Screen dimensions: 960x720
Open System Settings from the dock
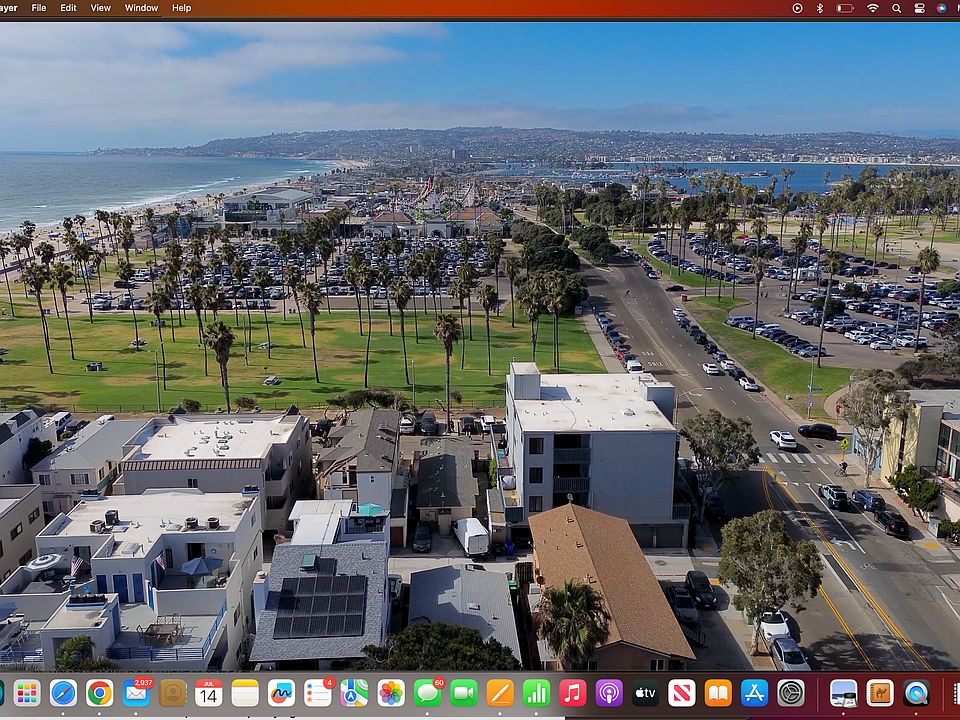tap(791, 693)
